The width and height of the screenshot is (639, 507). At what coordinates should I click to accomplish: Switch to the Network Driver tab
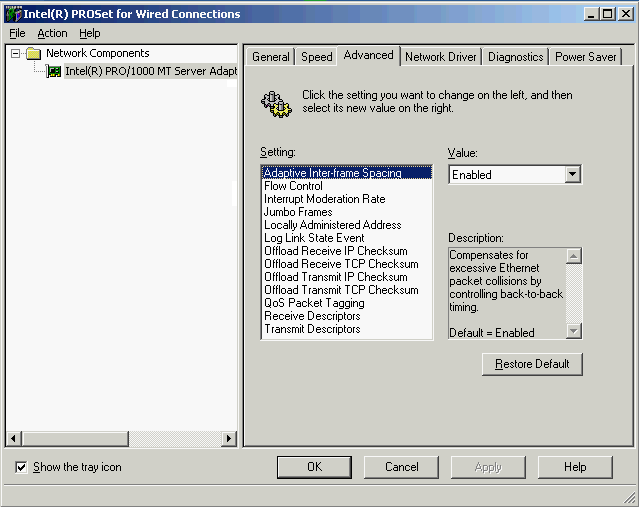(441, 57)
